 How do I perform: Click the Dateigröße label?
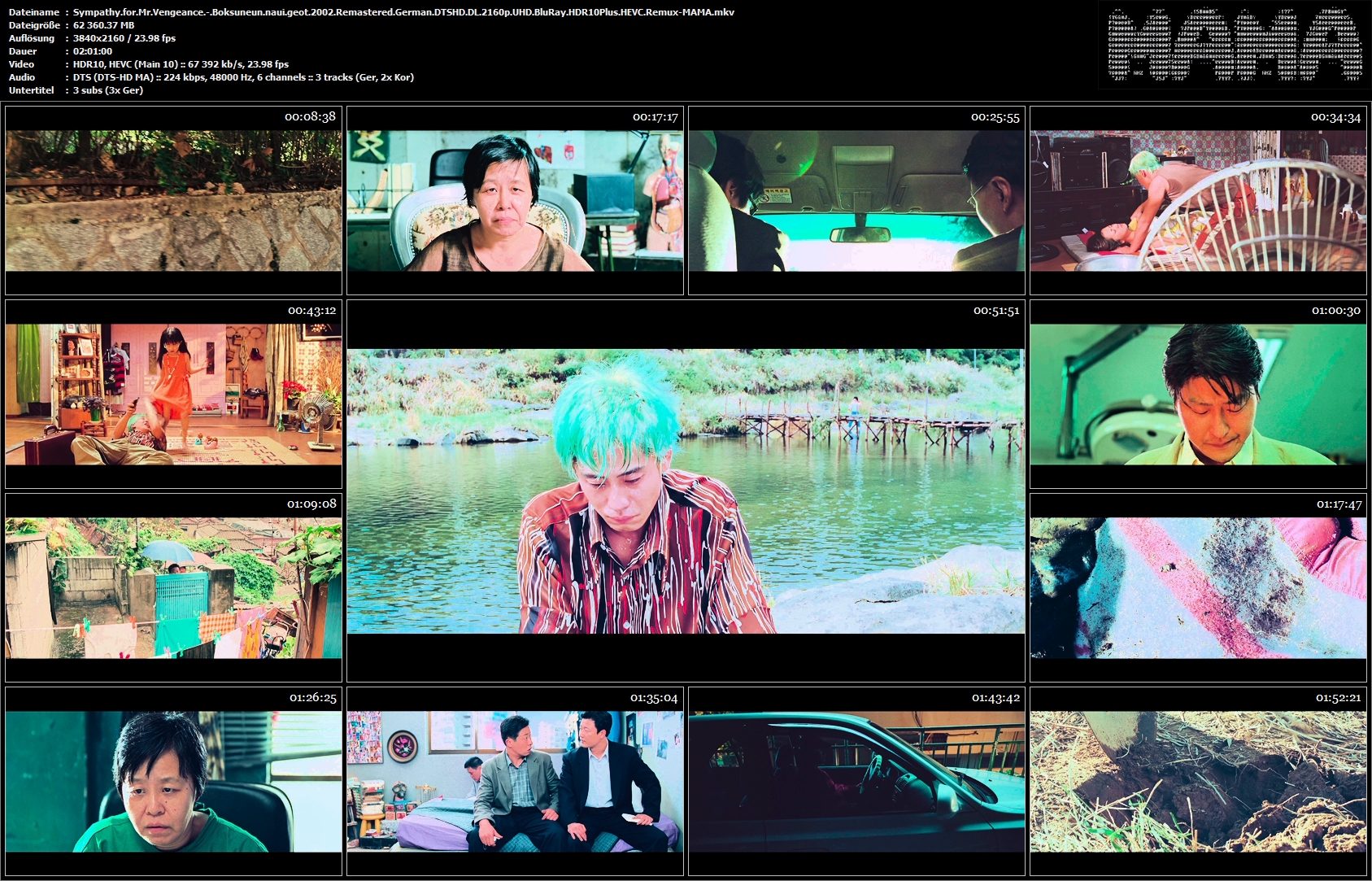click(x=33, y=25)
